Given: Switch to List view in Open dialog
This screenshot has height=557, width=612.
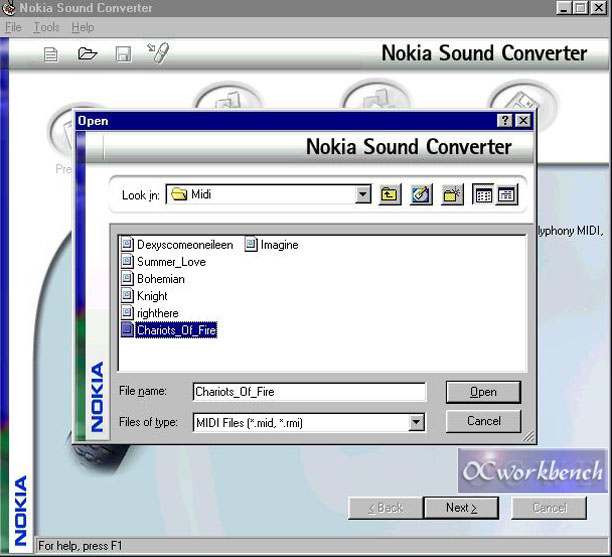Looking at the screenshot, I should tap(484, 194).
